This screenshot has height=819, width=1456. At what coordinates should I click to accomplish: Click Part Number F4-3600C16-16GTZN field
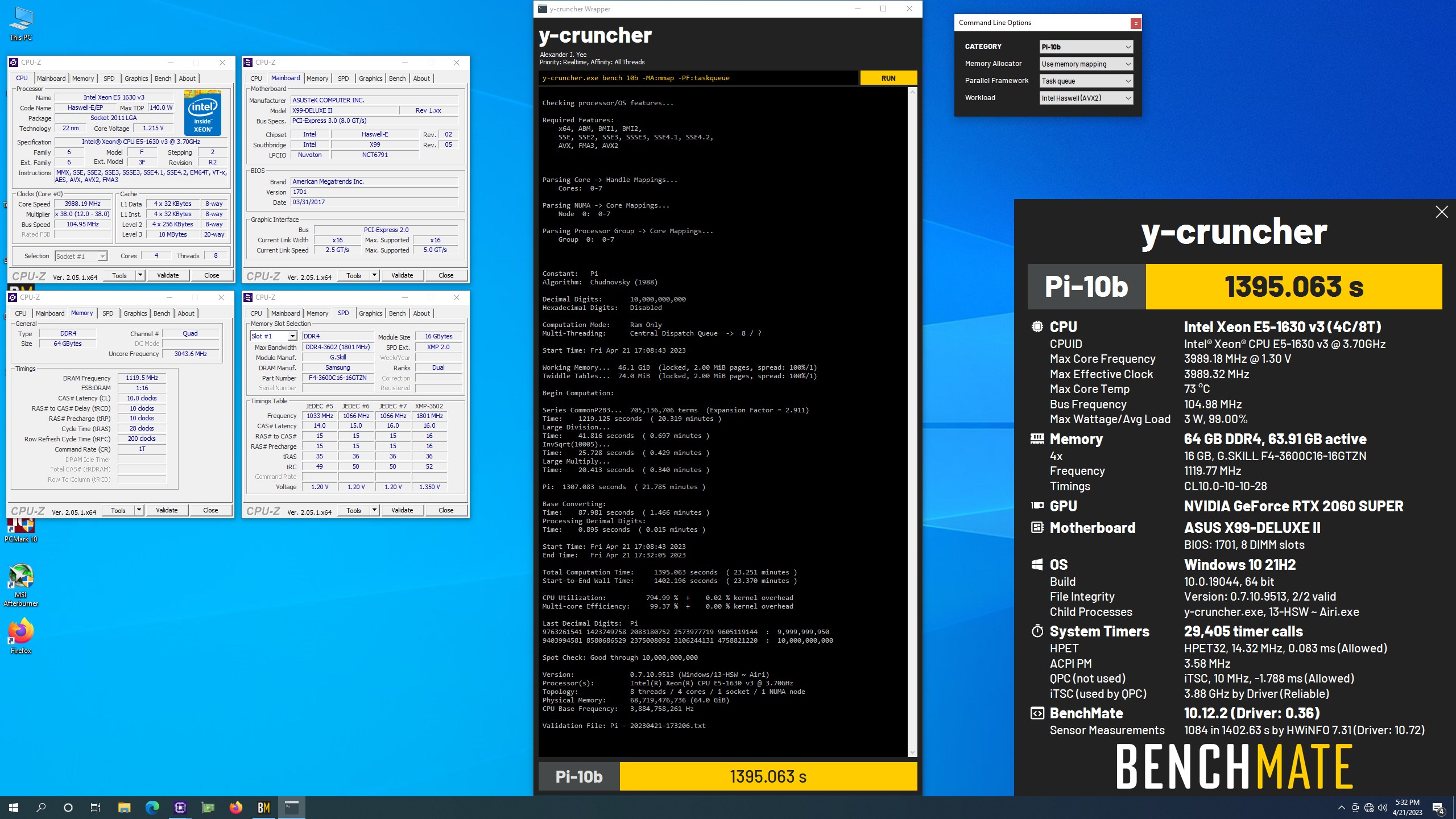338,378
